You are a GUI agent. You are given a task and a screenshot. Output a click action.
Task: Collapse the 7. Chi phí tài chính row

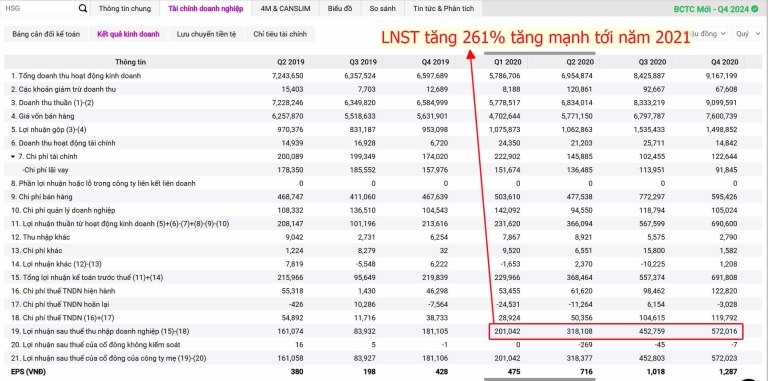click(13, 157)
